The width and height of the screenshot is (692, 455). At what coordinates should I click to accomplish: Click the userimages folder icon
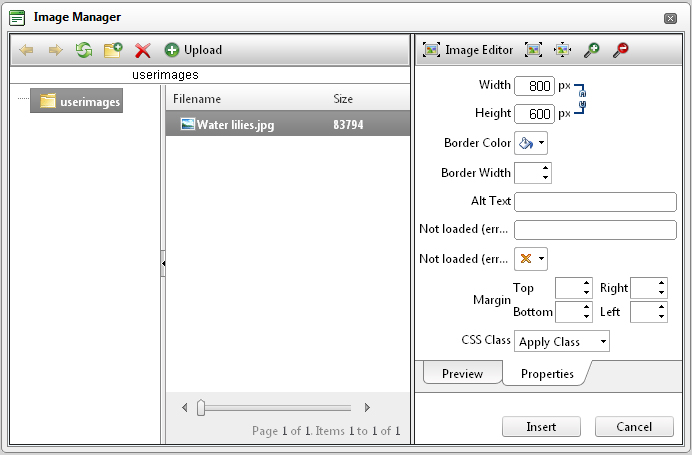click(x=48, y=101)
